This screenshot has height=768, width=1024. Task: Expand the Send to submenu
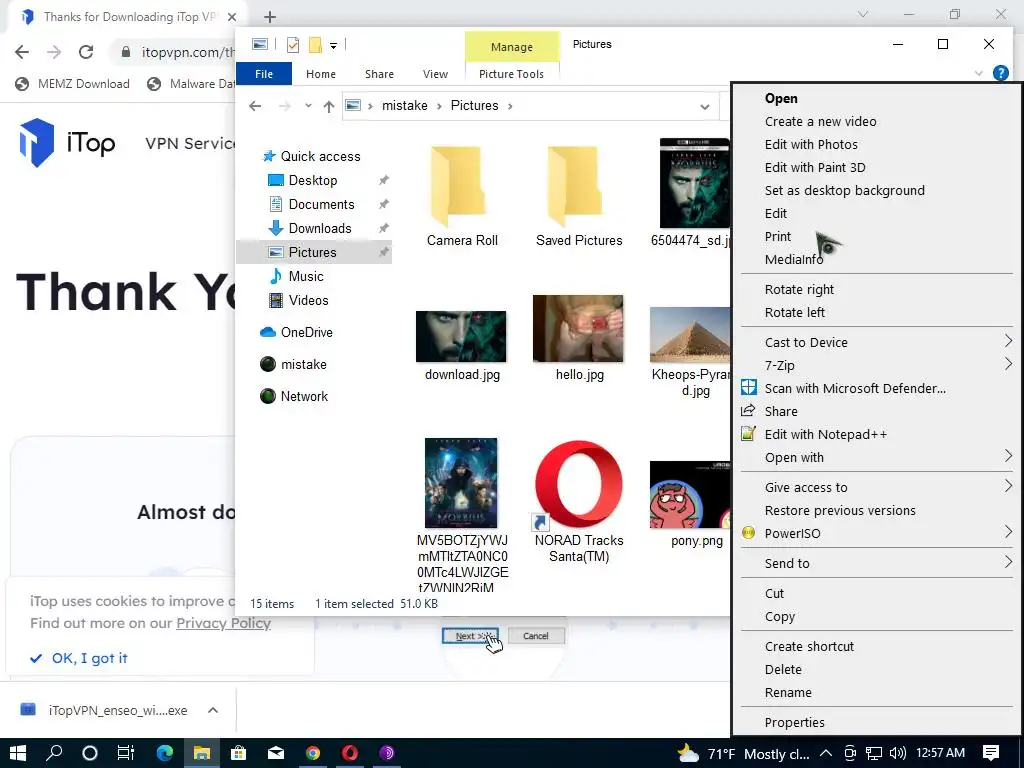click(x=876, y=563)
